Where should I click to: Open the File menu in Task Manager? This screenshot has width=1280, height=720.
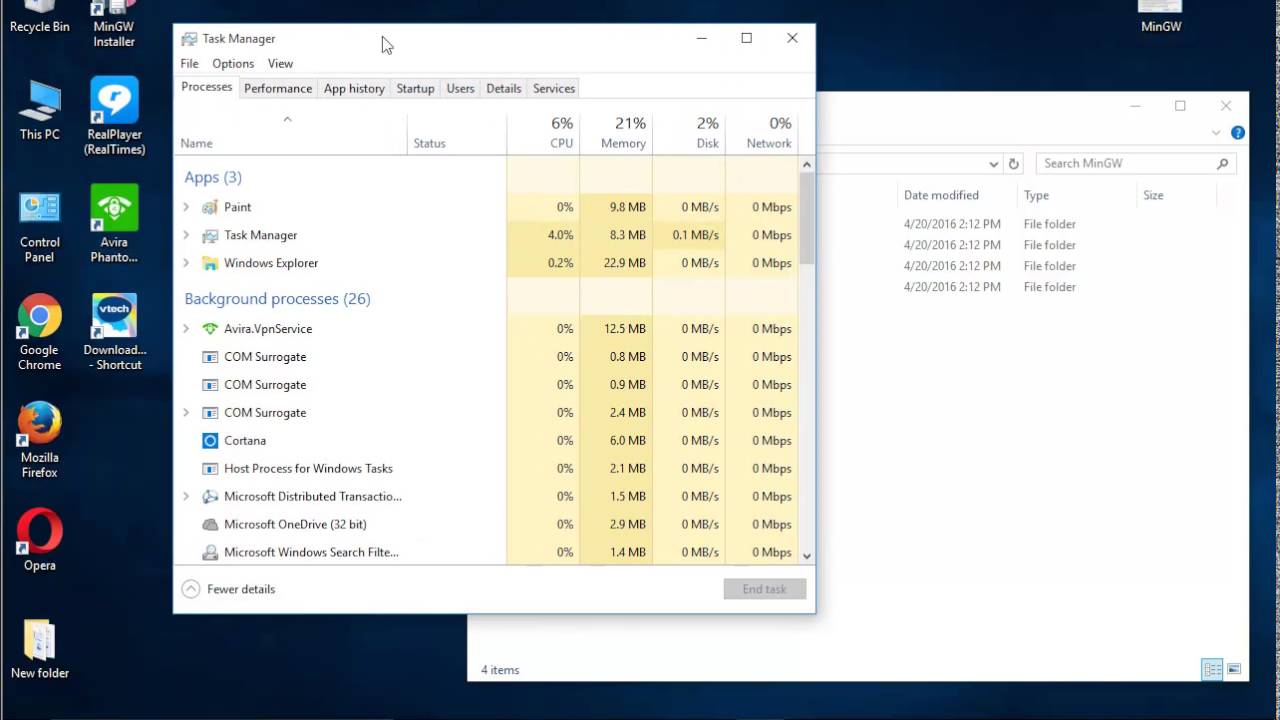click(189, 63)
